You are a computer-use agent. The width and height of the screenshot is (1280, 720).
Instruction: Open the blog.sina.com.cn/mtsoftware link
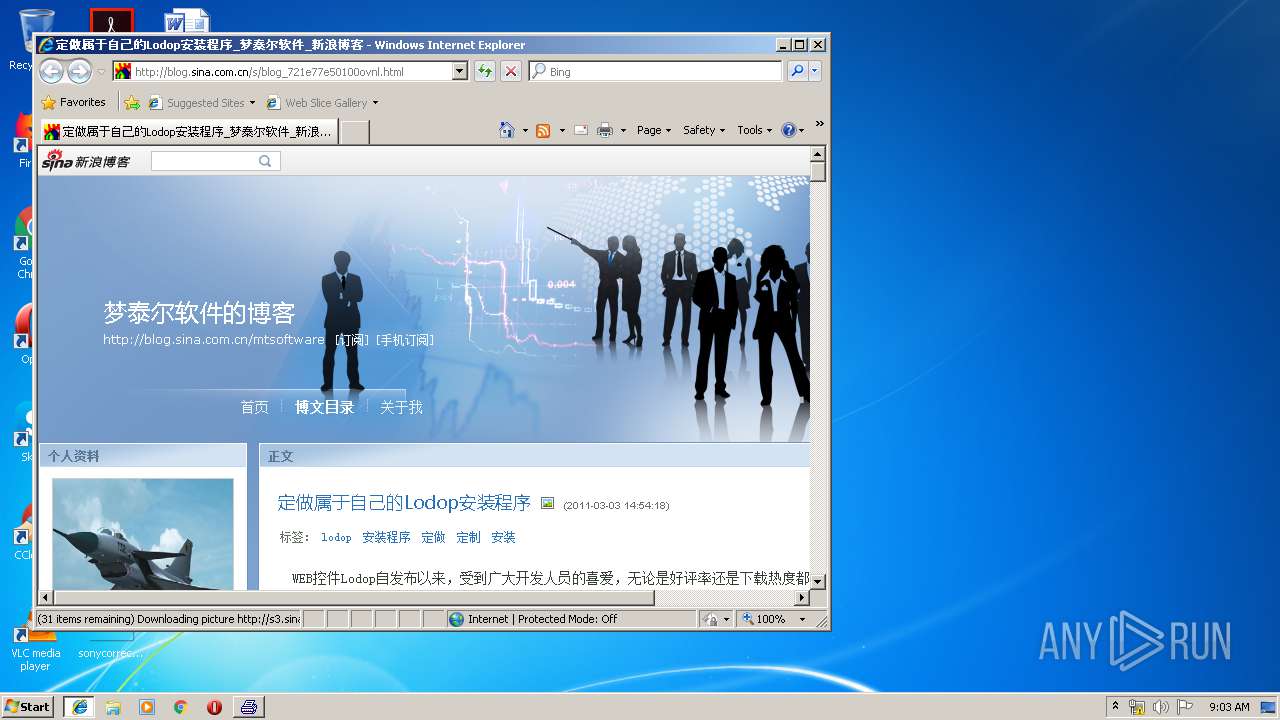pos(214,340)
